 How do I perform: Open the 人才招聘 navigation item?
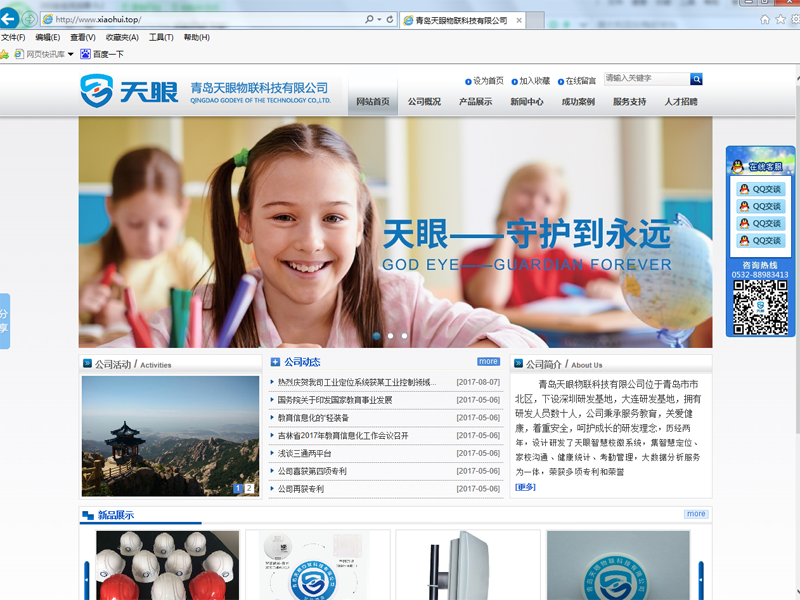pos(681,102)
